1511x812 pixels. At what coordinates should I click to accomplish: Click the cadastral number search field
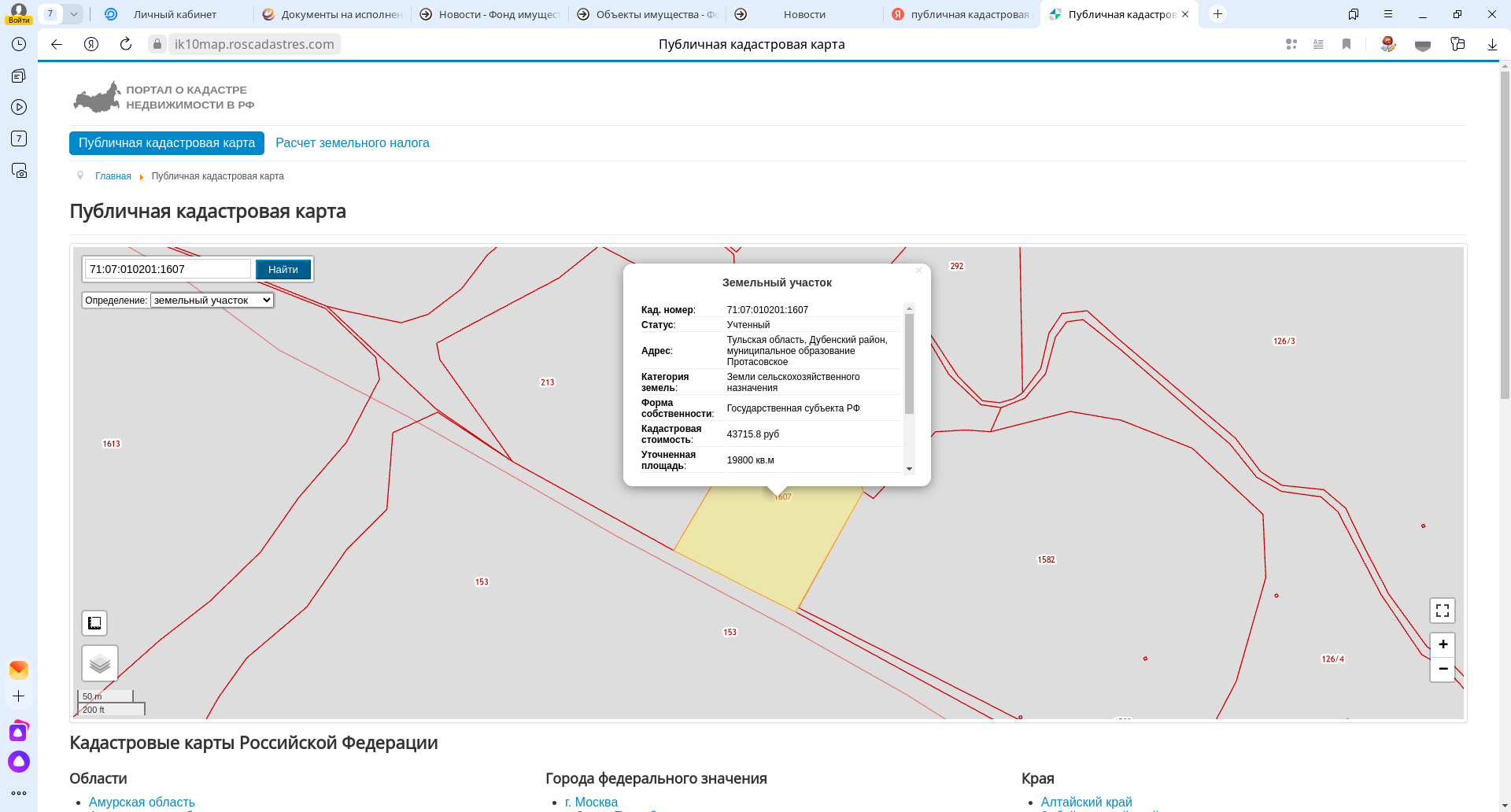[168, 269]
